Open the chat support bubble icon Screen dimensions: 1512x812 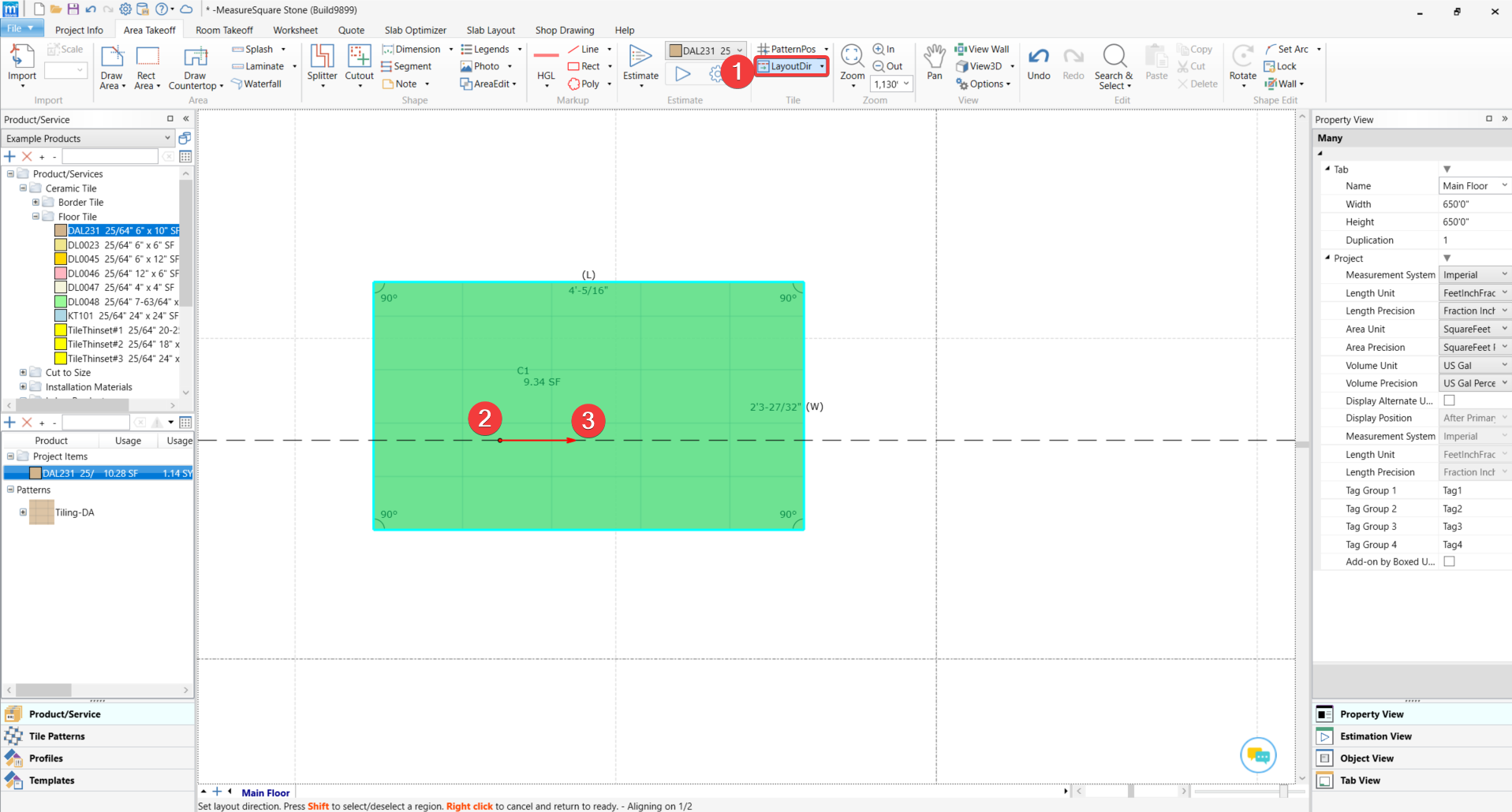point(1258,755)
